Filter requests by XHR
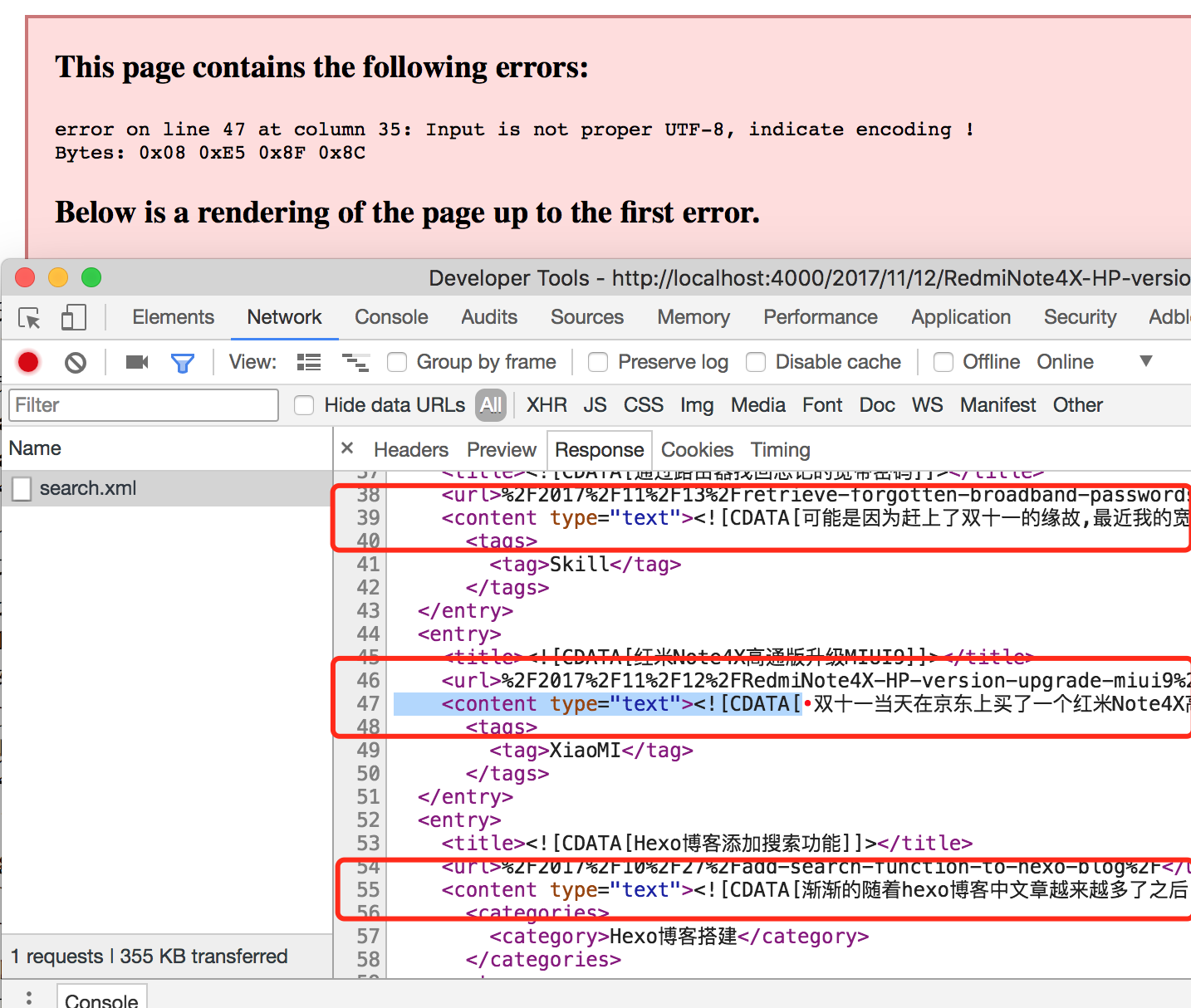Image resolution: width=1191 pixels, height=1008 pixels. coord(546,405)
